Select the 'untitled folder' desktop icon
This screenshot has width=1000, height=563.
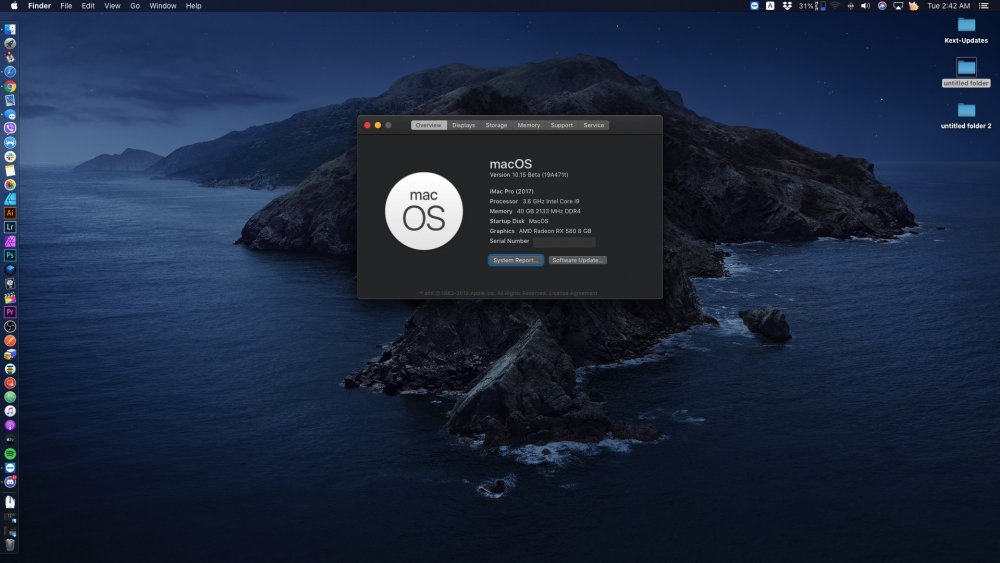click(966, 72)
